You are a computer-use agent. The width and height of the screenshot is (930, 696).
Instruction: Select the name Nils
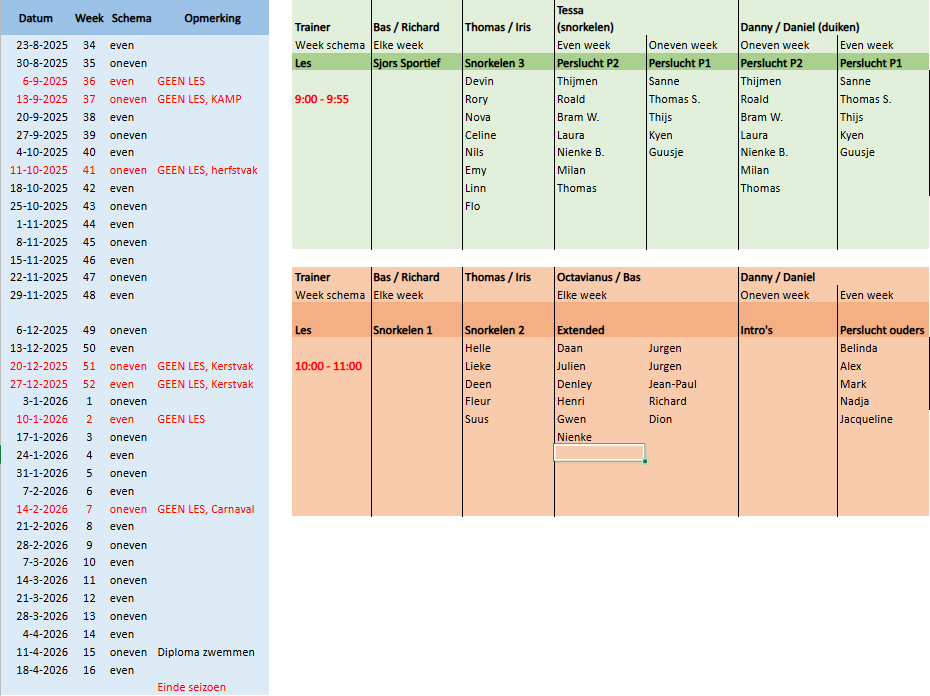pyautogui.click(x=474, y=152)
